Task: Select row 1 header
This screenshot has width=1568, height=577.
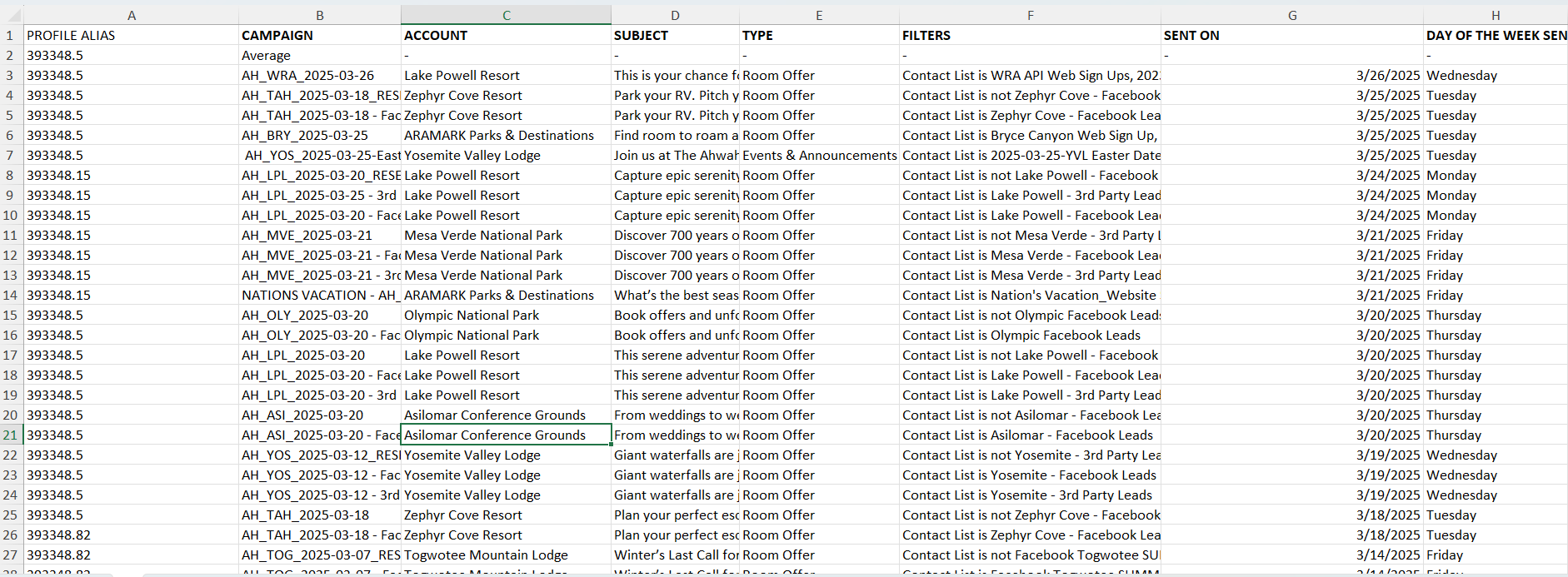Action: 12,35
